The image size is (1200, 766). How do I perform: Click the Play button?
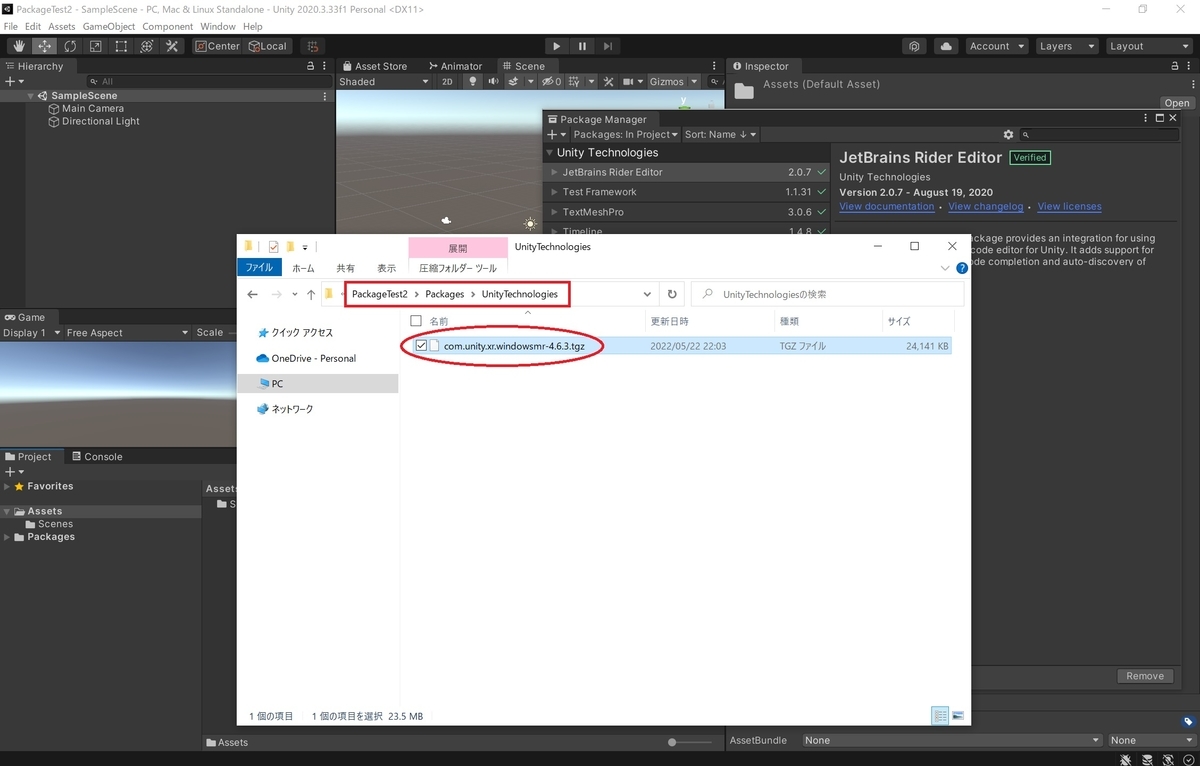click(557, 46)
